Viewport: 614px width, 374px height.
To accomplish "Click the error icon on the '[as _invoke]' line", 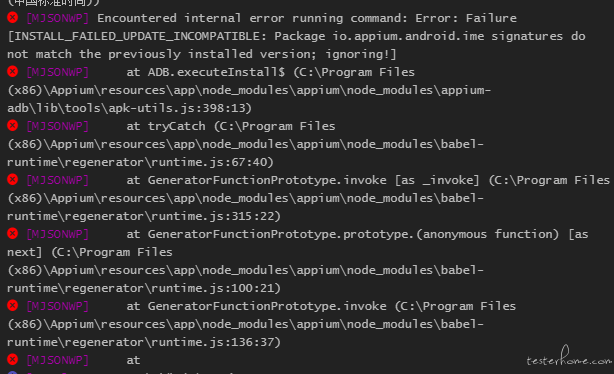I will (x=13, y=179).
